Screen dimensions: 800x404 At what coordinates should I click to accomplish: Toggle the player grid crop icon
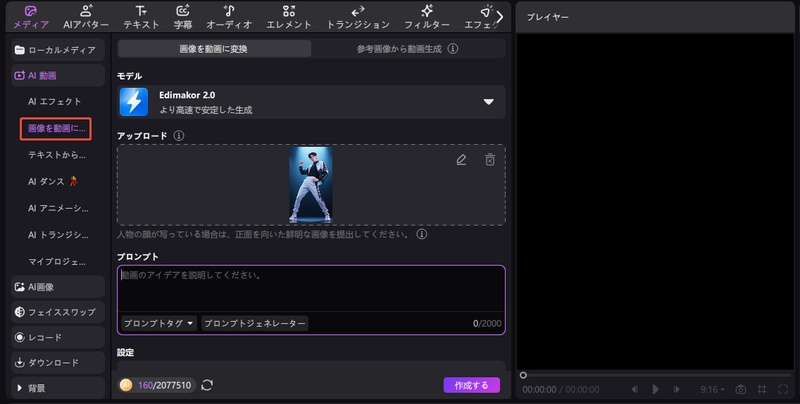point(762,389)
